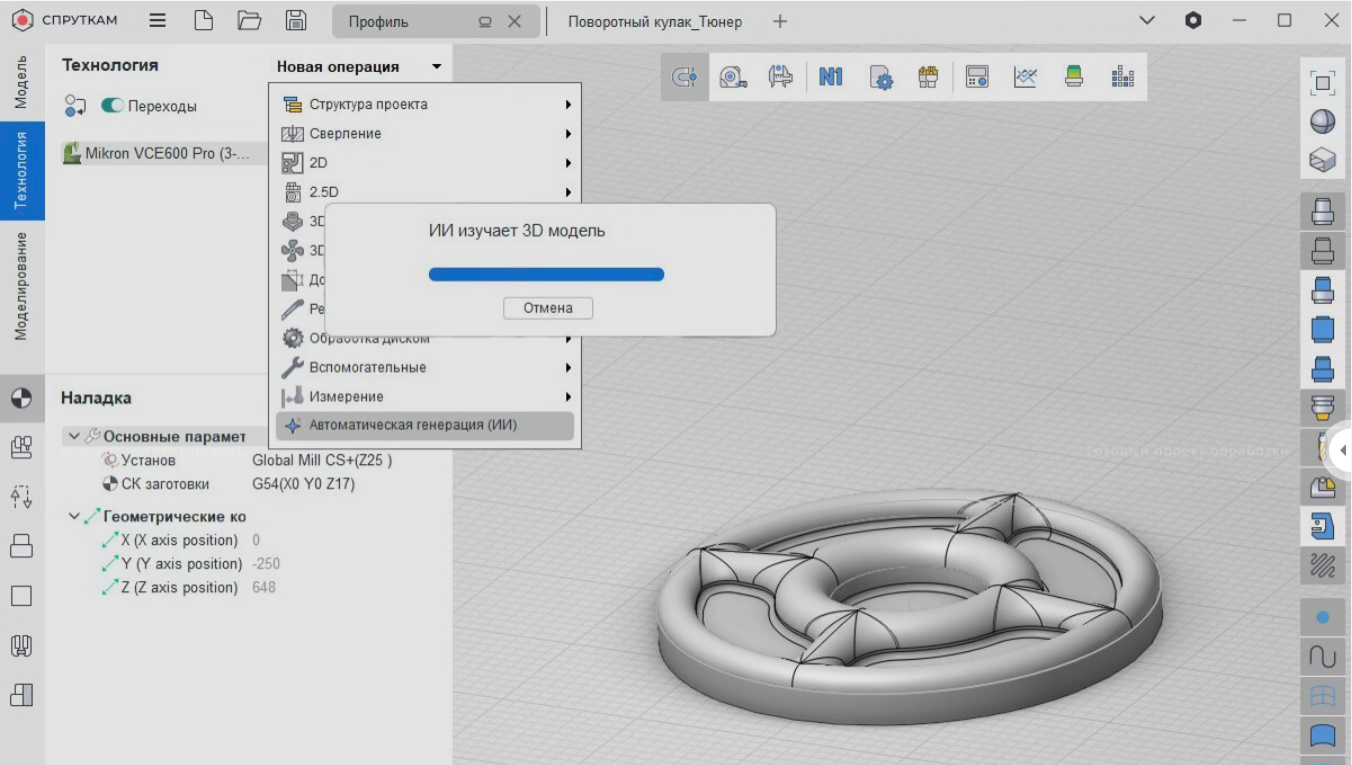
Task: Open the line chart graph icon
Action: (x=1025, y=77)
